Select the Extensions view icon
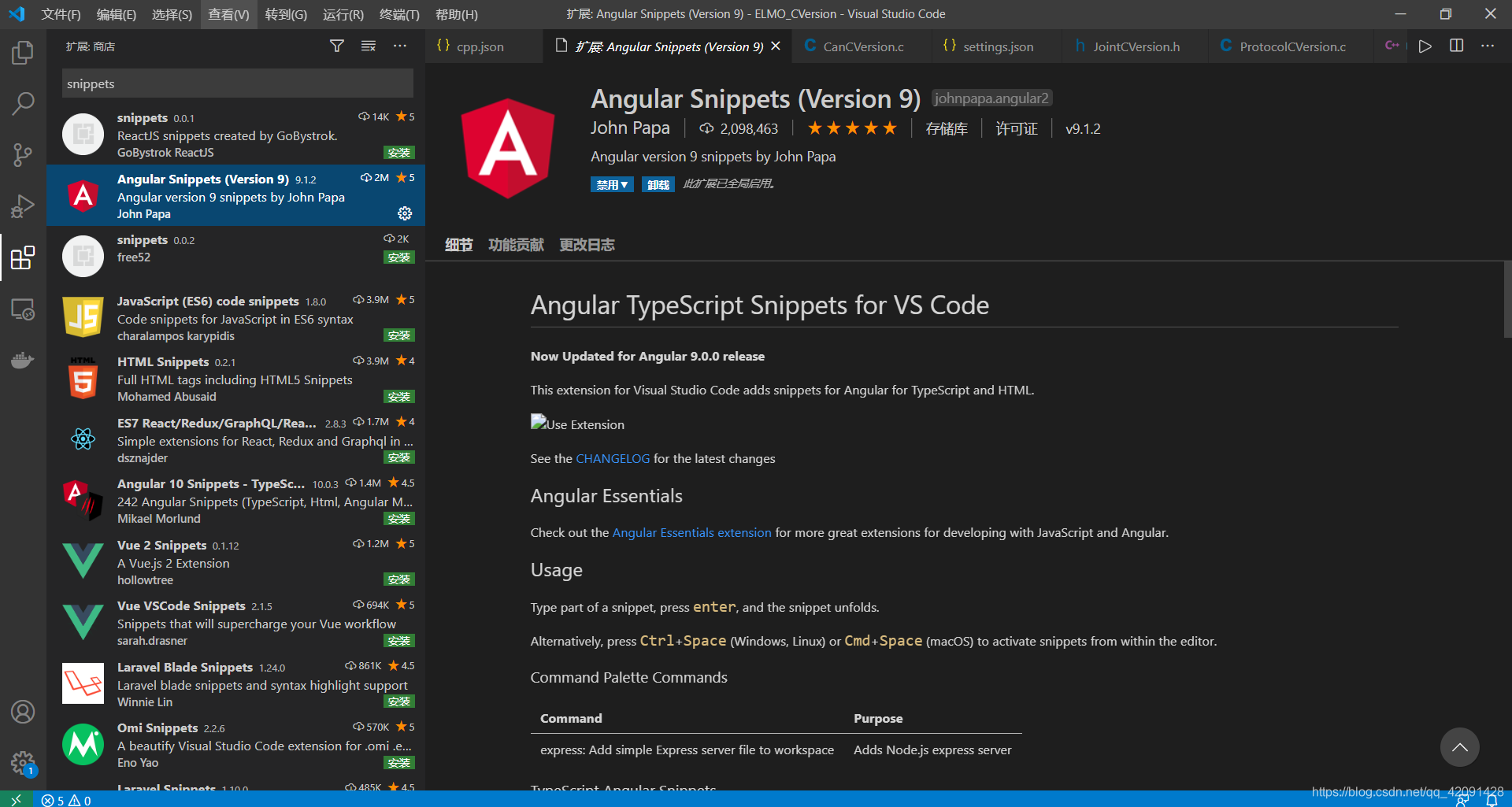Image resolution: width=1512 pixels, height=807 pixels. pos(23,257)
